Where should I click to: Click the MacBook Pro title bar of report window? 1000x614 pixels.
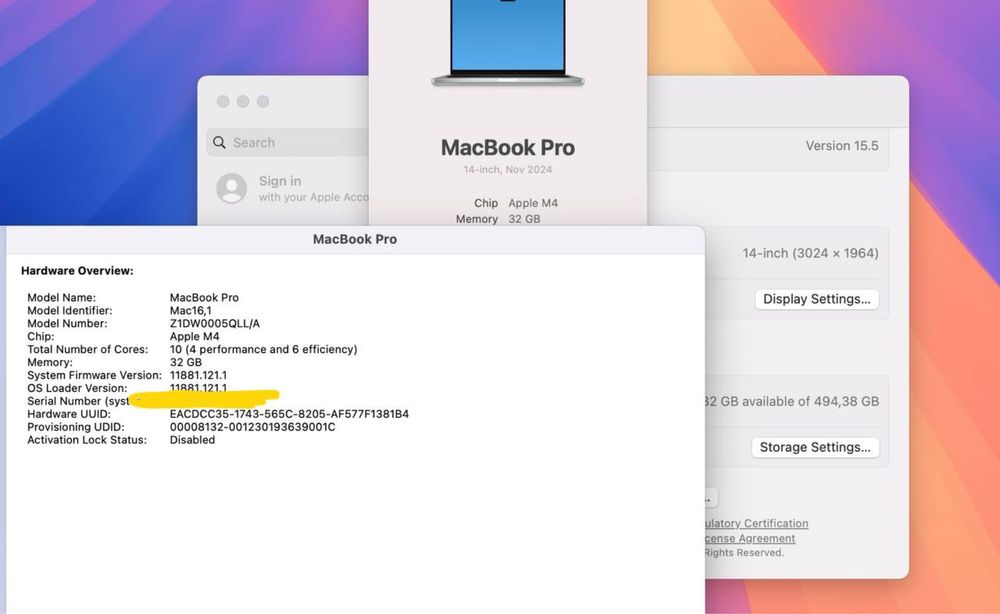355,239
